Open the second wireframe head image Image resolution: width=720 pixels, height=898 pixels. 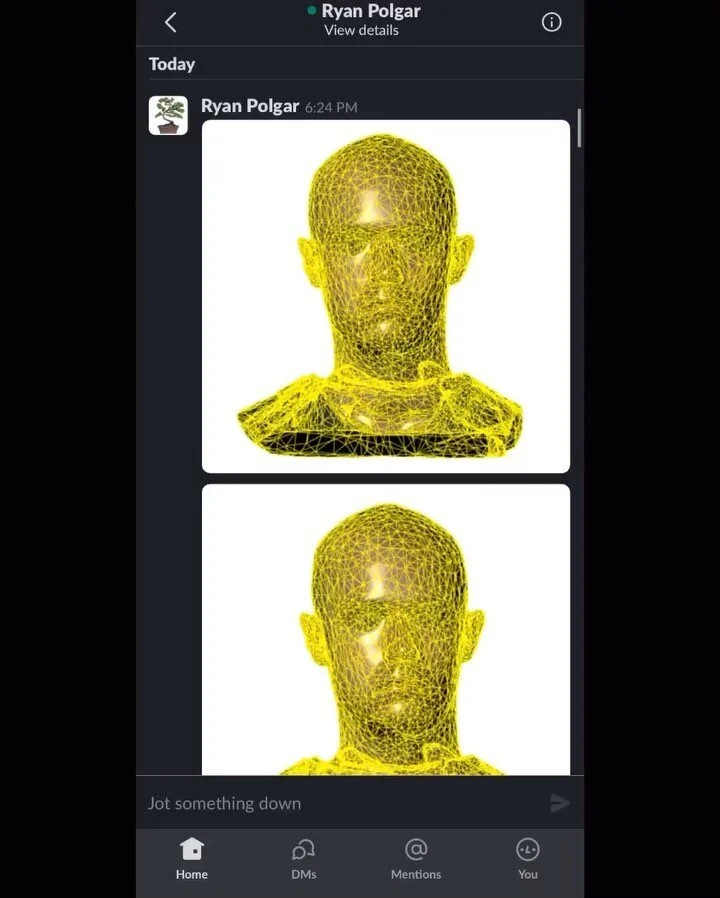386,629
